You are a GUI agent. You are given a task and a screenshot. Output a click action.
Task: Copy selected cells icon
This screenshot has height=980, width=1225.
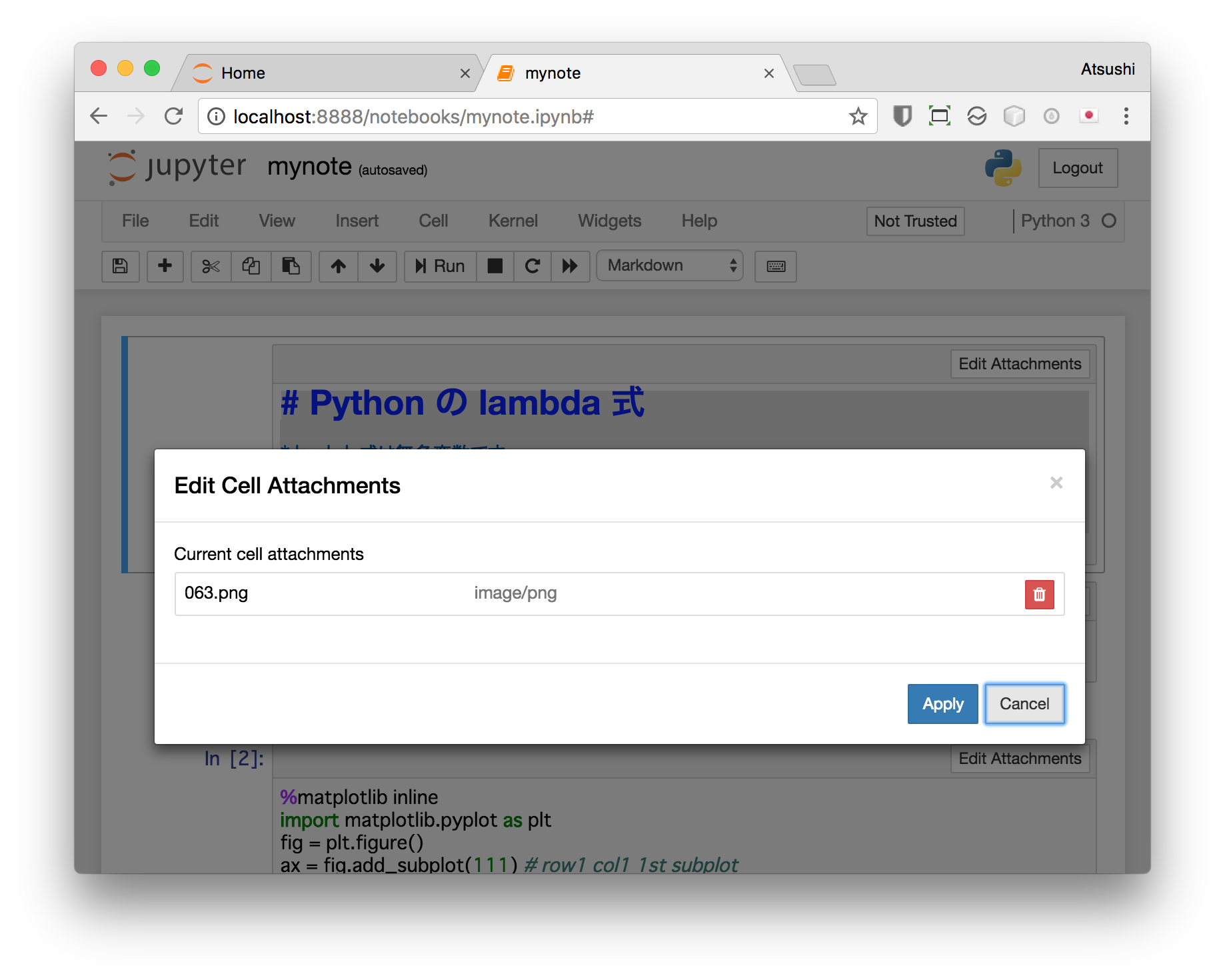251,266
